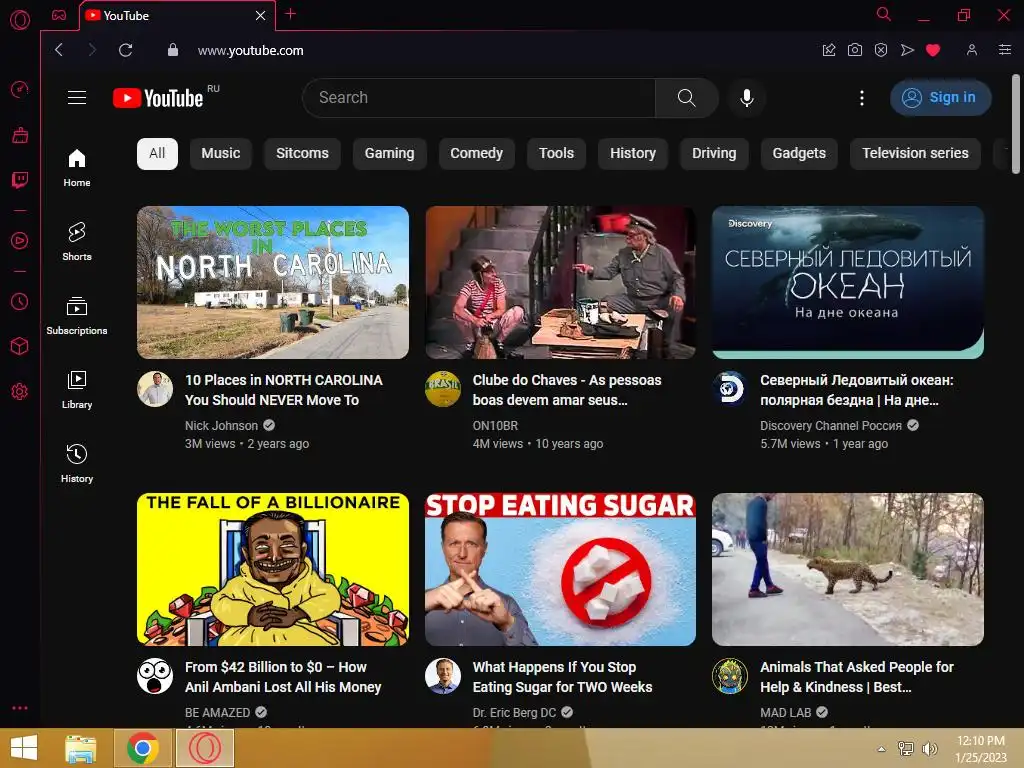Open ON10BR channel link
The width and height of the screenshot is (1024, 768).
(x=495, y=426)
